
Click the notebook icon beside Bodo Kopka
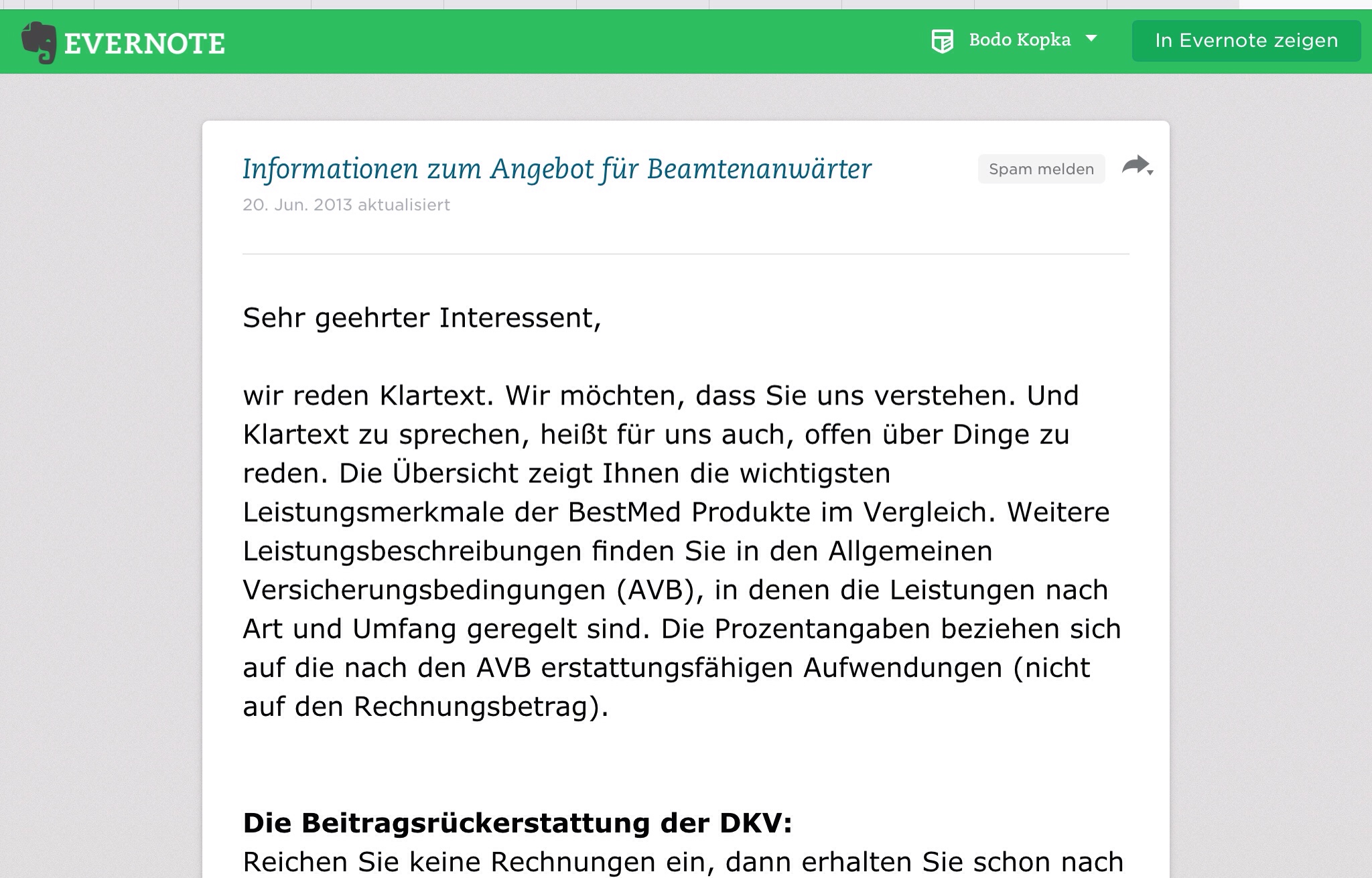coord(943,41)
